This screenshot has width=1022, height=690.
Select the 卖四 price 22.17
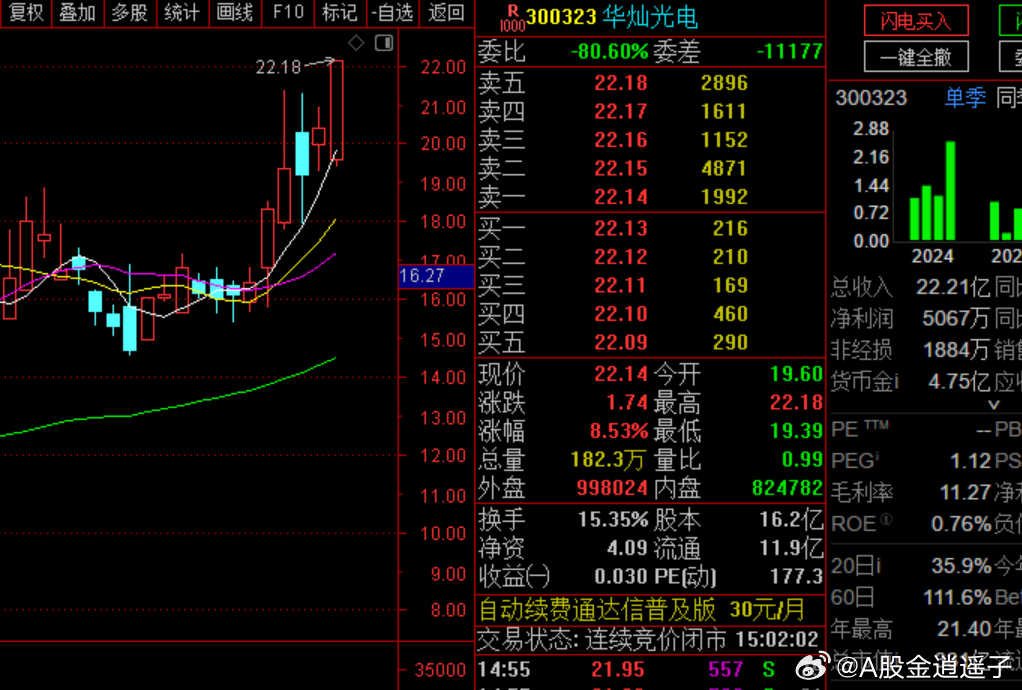(620, 111)
